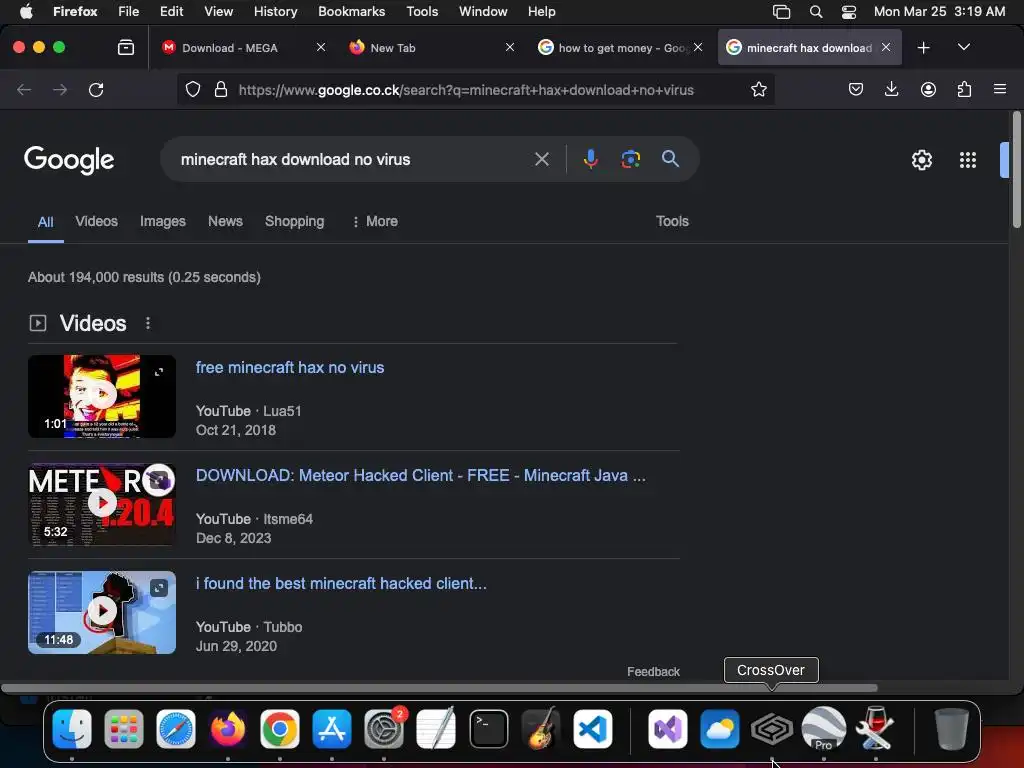This screenshot has width=1024, height=768.
Task: Open Google Chrome from the Dock
Action: click(280, 729)
